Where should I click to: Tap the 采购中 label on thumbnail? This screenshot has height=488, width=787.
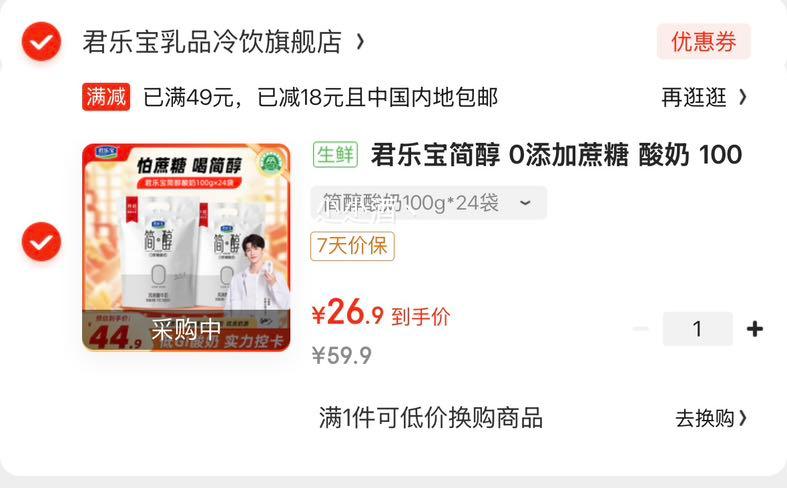[x=186, y=329]
